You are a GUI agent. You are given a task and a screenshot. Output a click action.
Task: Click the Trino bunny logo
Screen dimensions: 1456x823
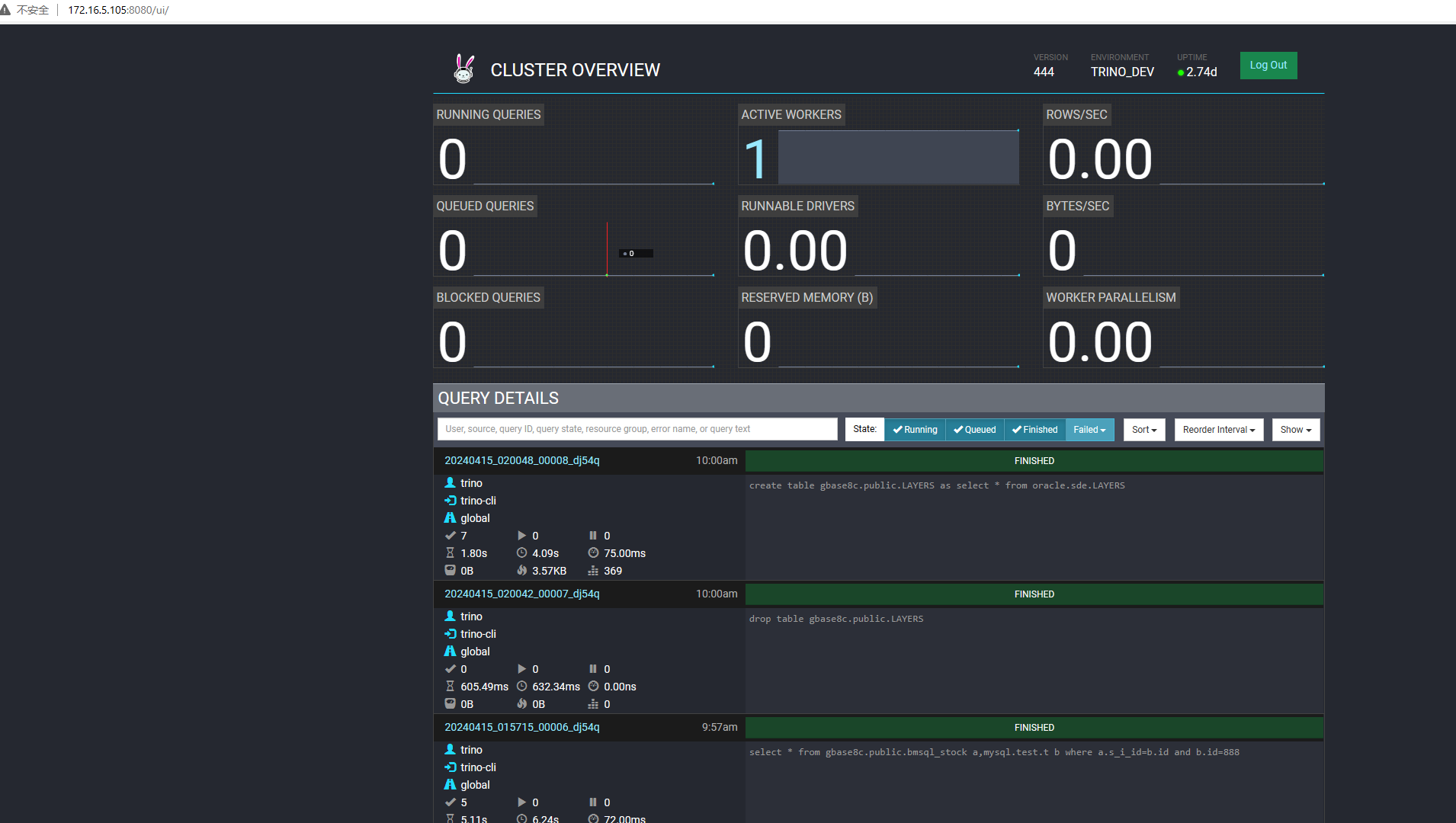[463, 69]
